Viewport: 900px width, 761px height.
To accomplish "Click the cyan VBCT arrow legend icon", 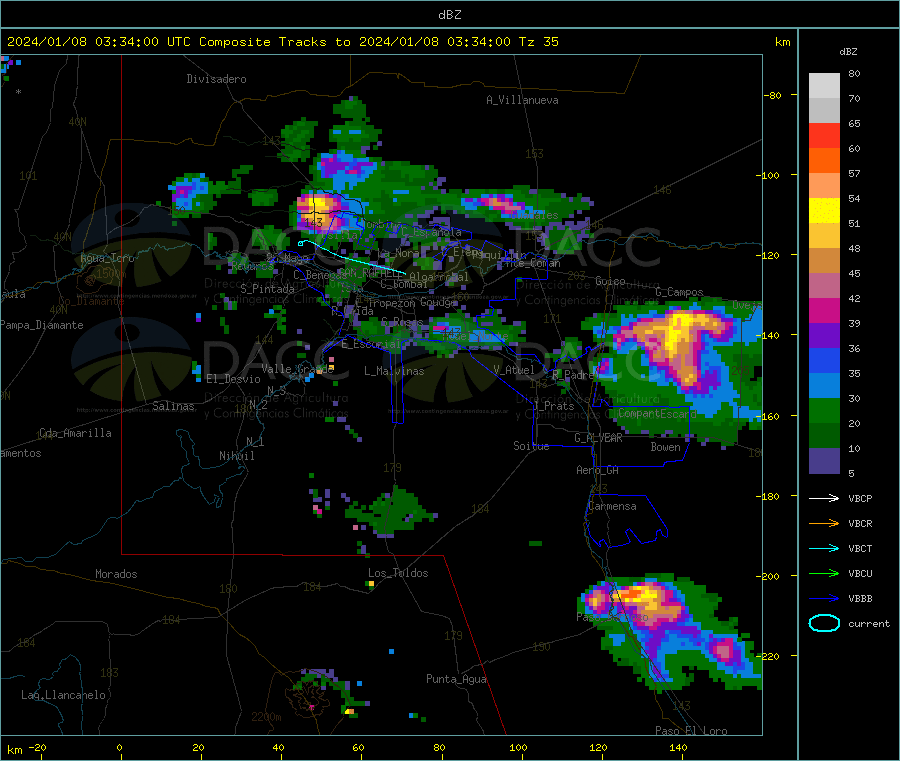I will (824, 548).
